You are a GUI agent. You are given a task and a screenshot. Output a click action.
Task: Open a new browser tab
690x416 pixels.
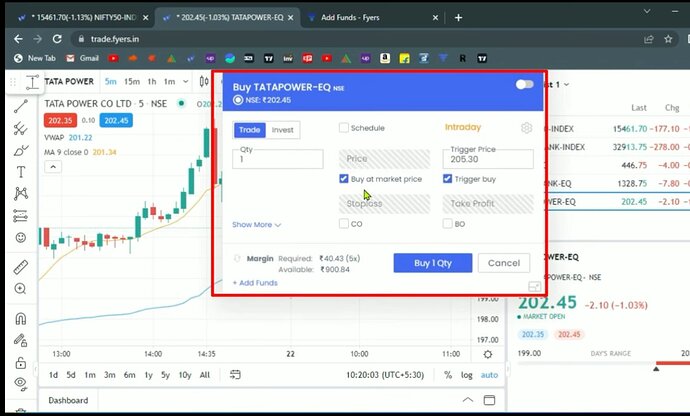[x=458, y=18]
